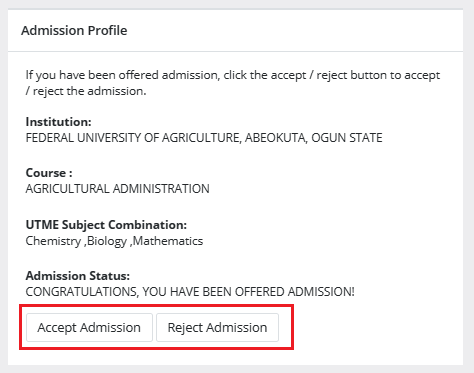This screenshot has height=373, width=474.
Task: Click the word ADMINISTRATION in course name
Action: pos(161,189)
